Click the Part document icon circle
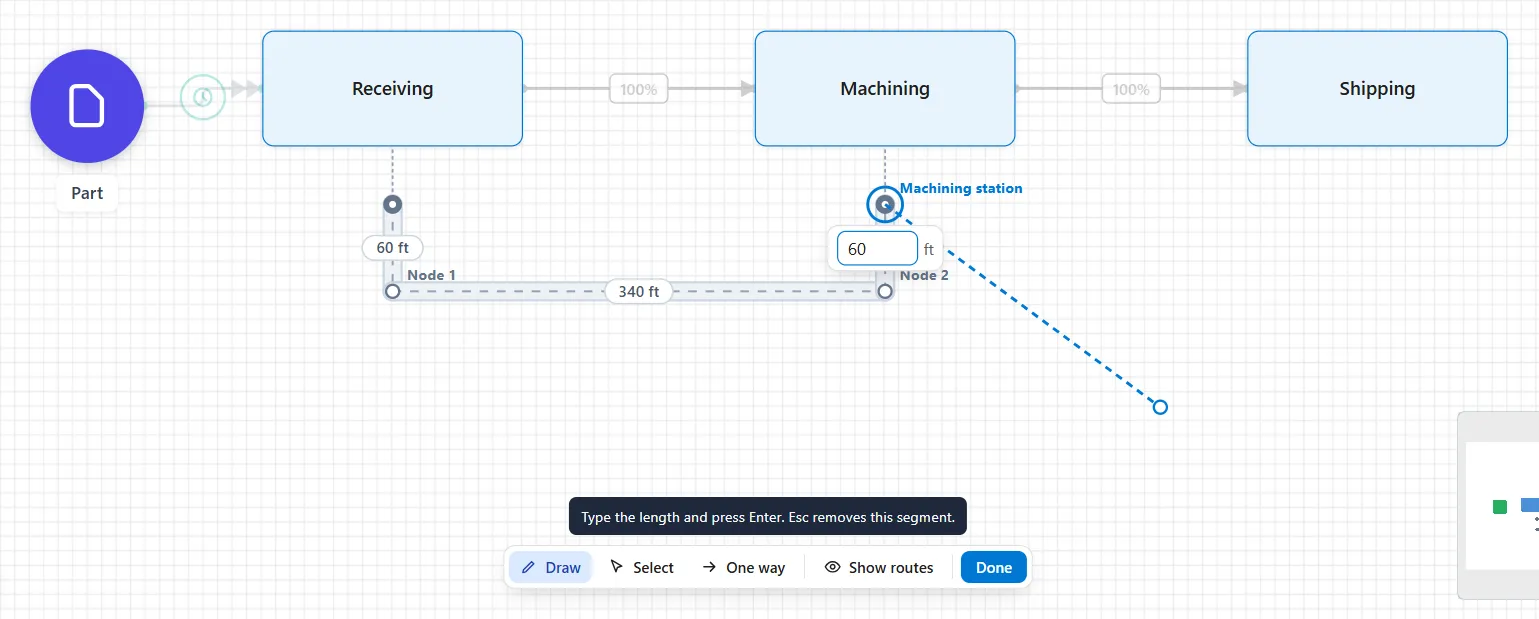The height and width of the screenshot is (619, 1539). click(x=87, y=106)
